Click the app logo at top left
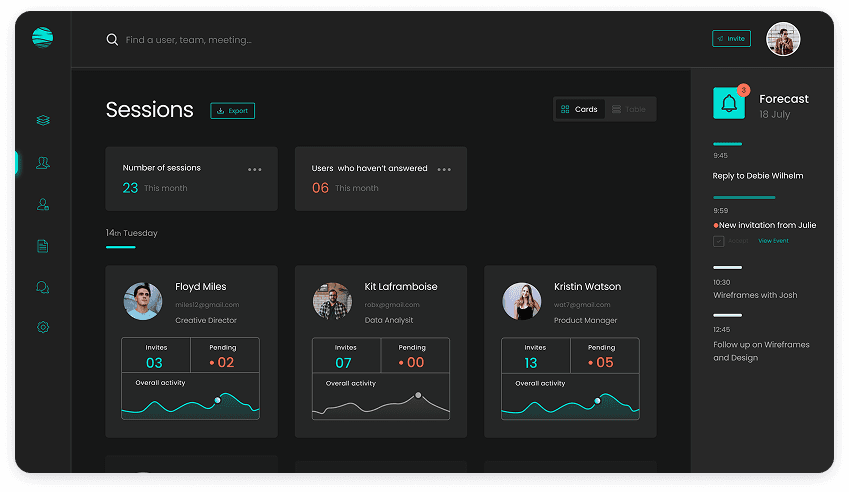The width and height of the screenshot is (849, 492). tap(42, 38)
